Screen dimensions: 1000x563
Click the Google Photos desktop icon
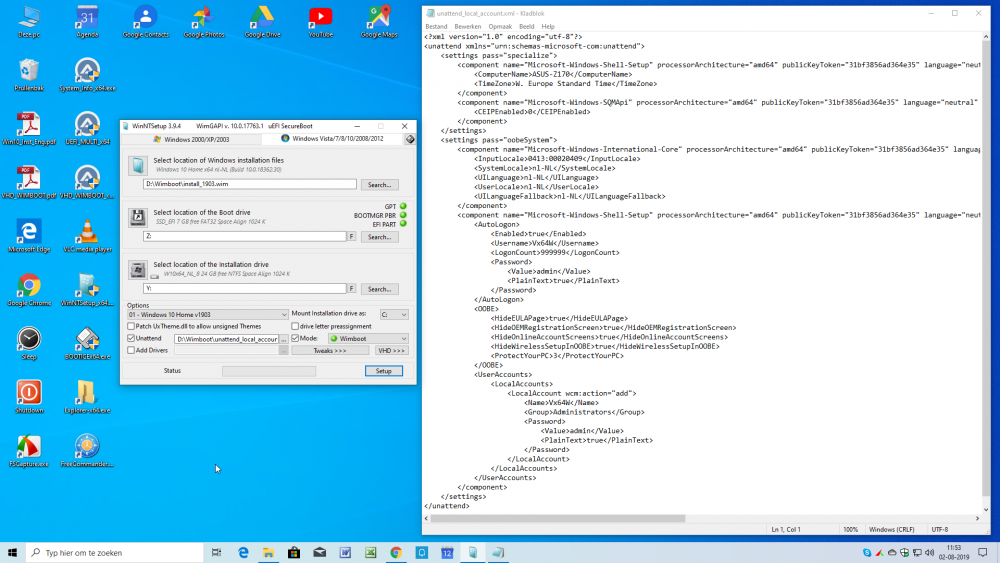(203, 19)
